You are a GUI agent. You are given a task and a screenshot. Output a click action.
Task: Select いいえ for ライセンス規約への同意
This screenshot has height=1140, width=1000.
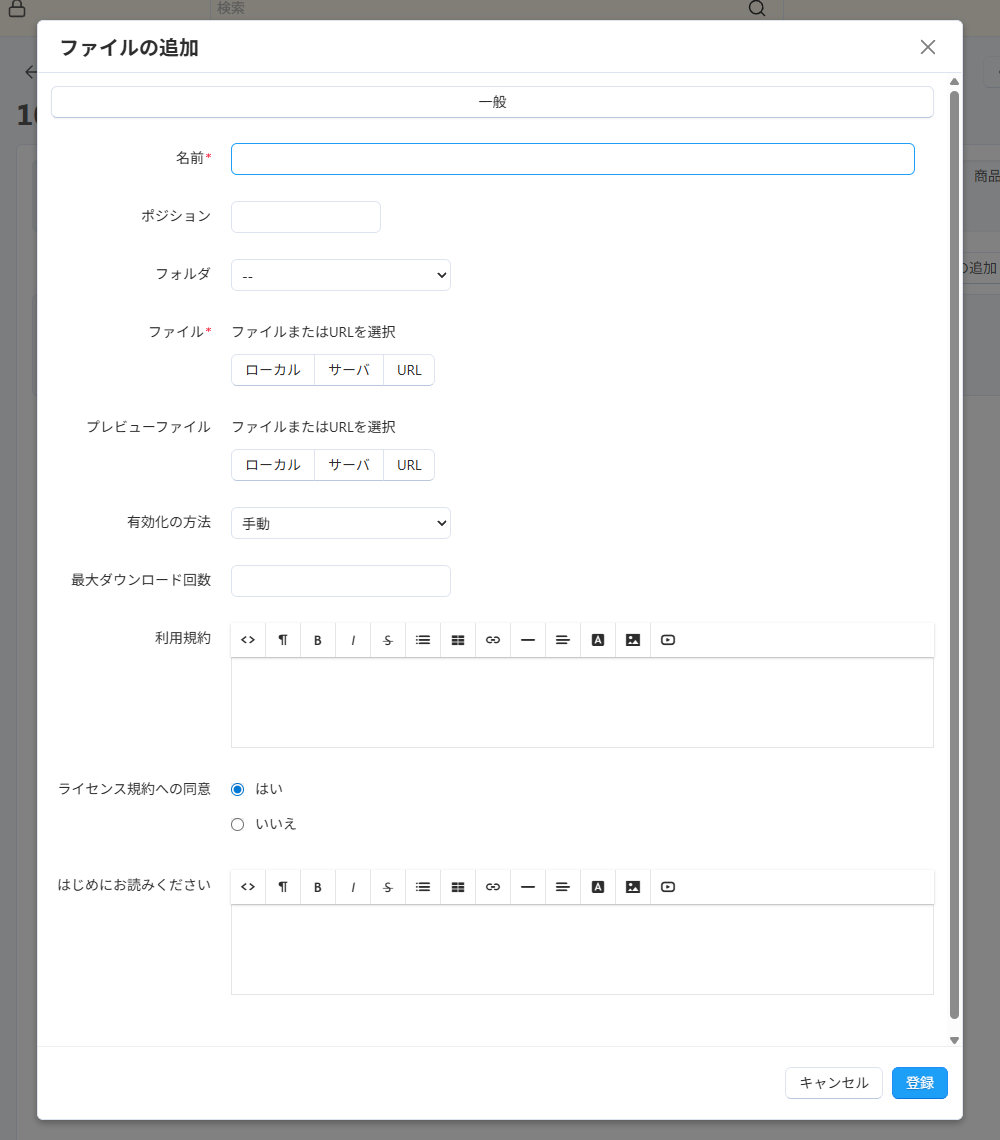[x=237, y=824]
